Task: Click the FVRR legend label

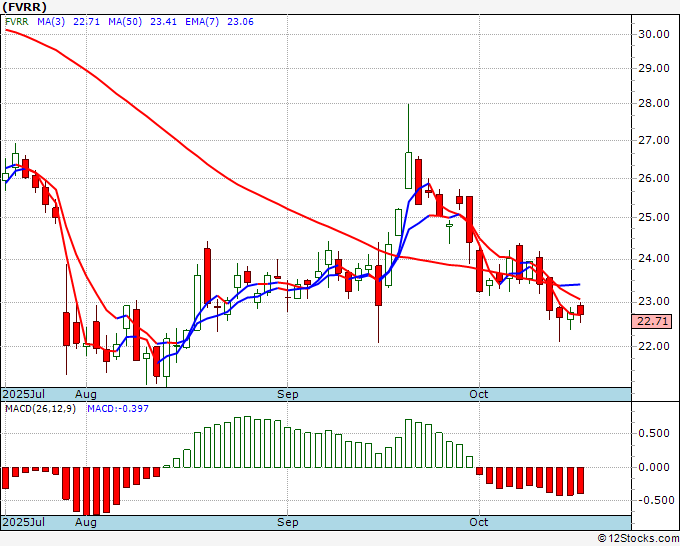Action: click(16, 22)
